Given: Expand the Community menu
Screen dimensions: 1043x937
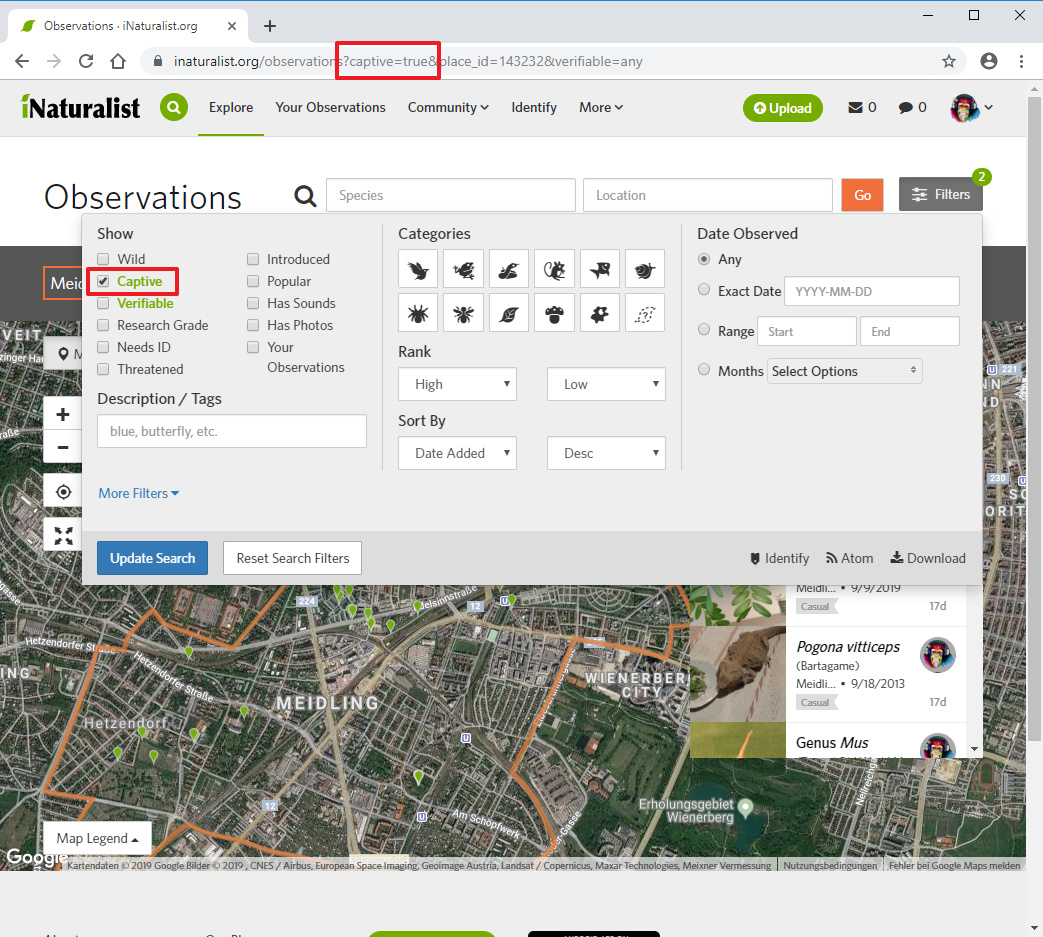Looking at the screenshot, I should [448, 107].
